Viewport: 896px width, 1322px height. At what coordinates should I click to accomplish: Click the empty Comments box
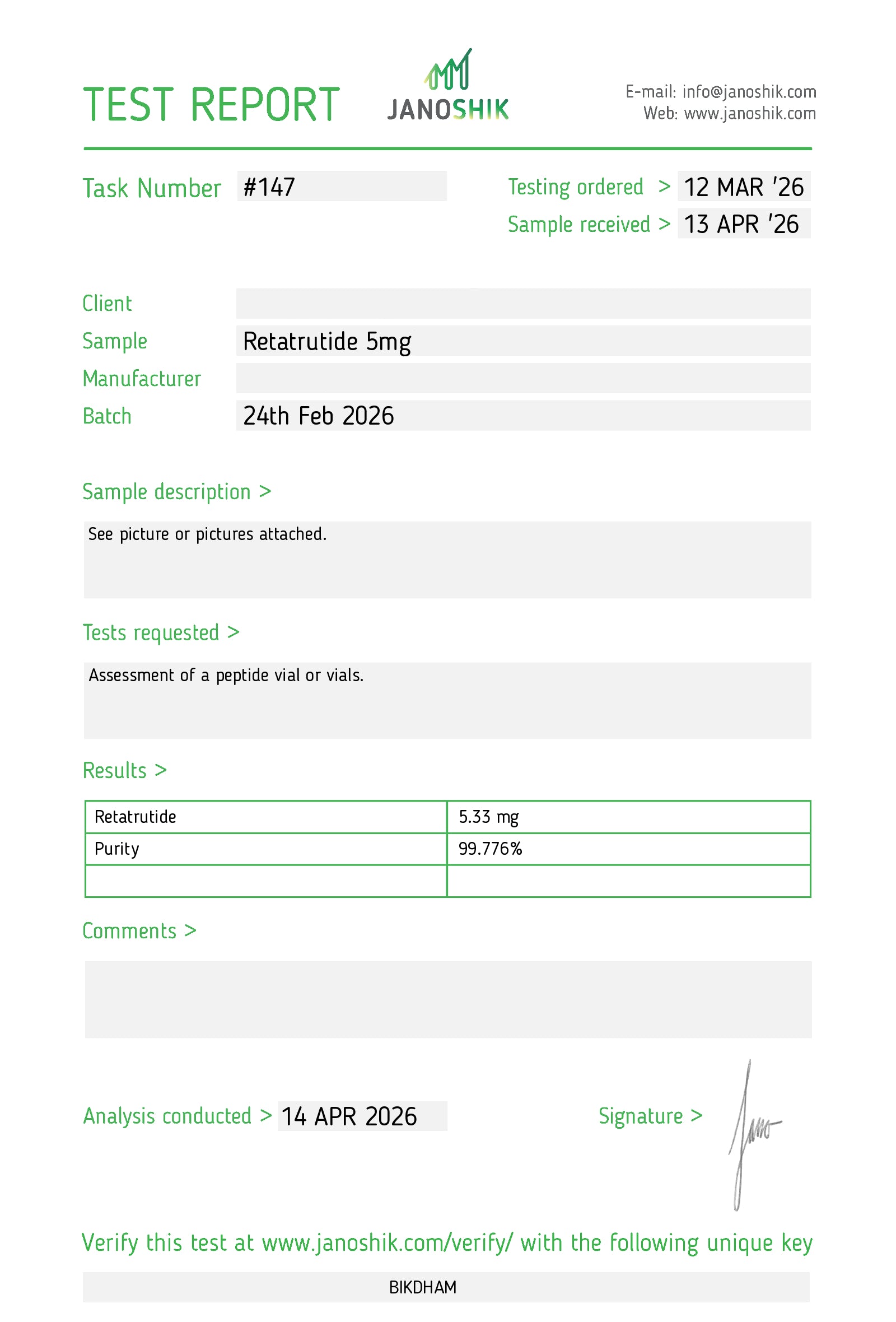[x=448, y=999]
